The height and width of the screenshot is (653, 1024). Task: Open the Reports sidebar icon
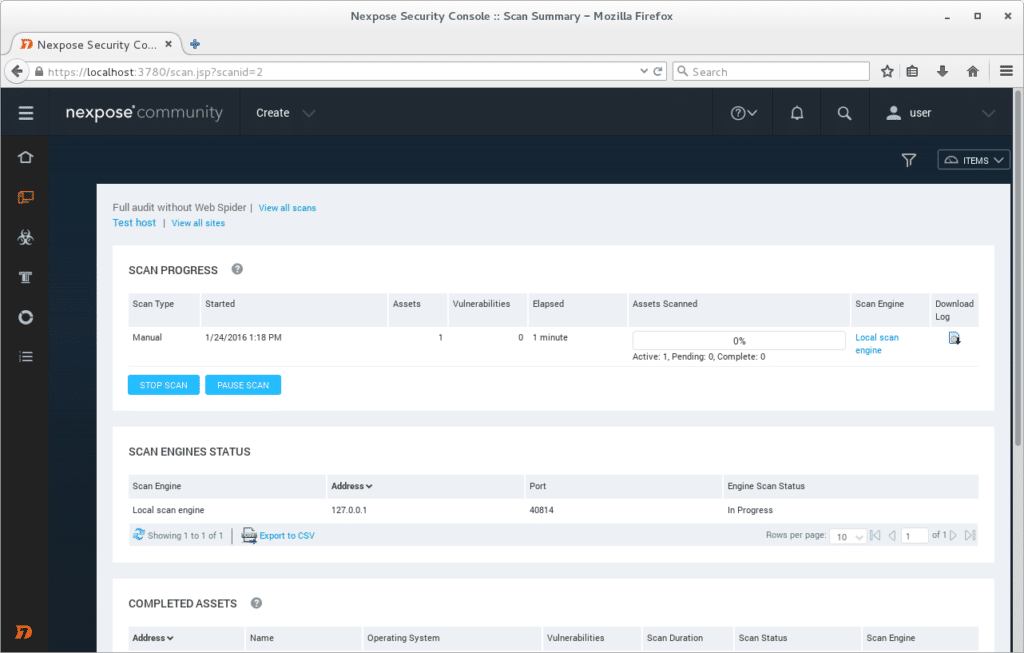tap(25, 317)
